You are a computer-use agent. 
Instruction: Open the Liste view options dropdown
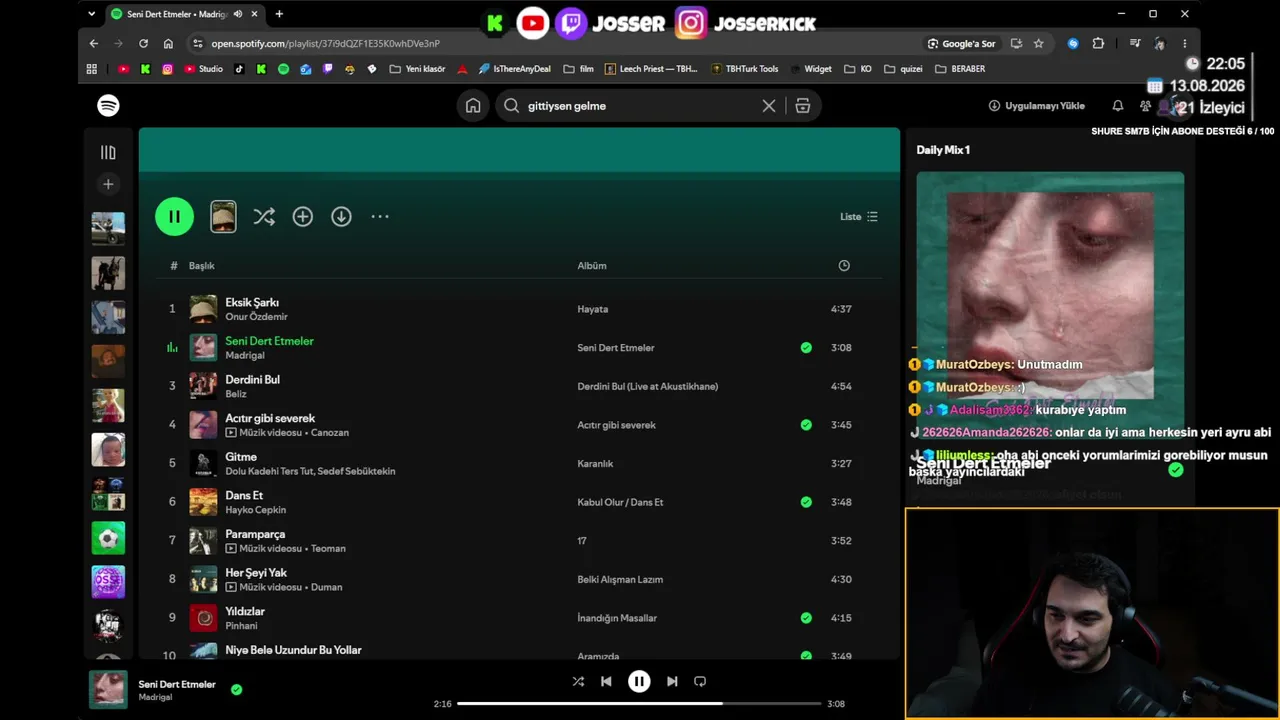[859, 216]
